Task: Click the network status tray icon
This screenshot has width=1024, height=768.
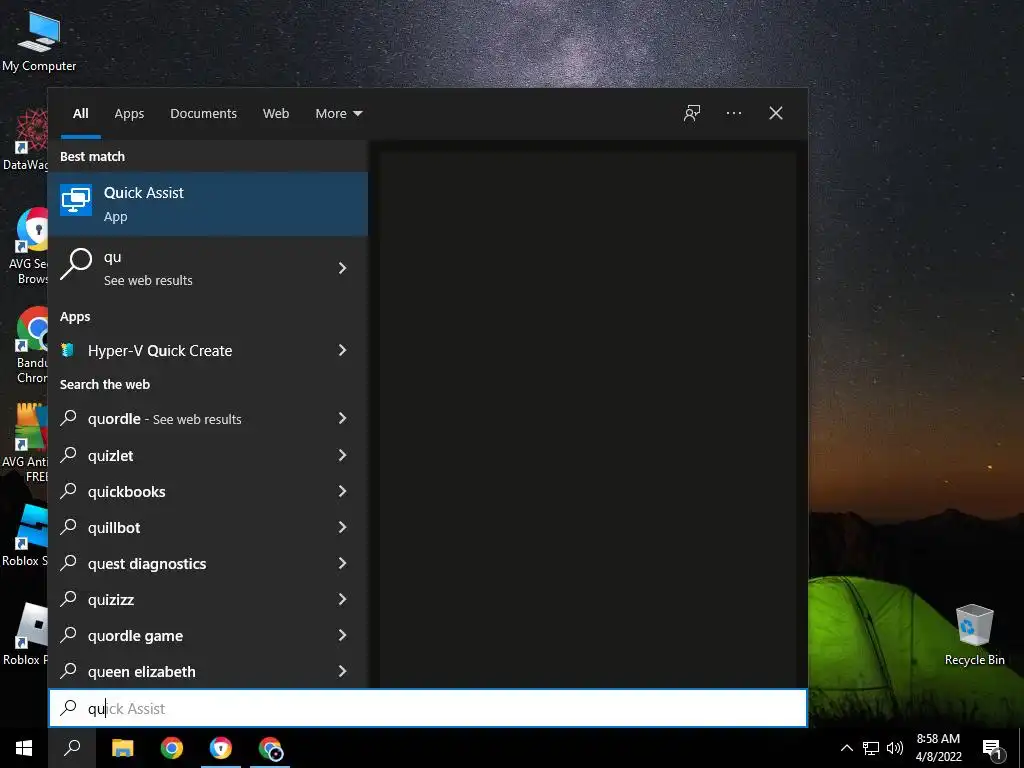Action: 871,748
